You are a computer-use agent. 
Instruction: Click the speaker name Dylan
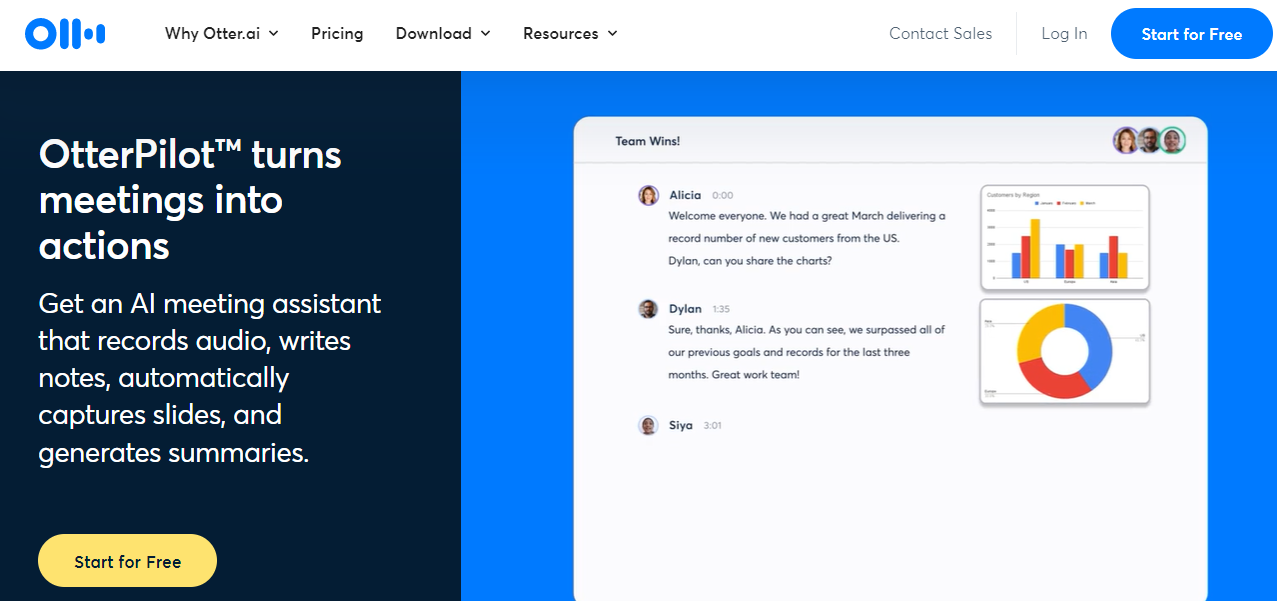(685, 309)
